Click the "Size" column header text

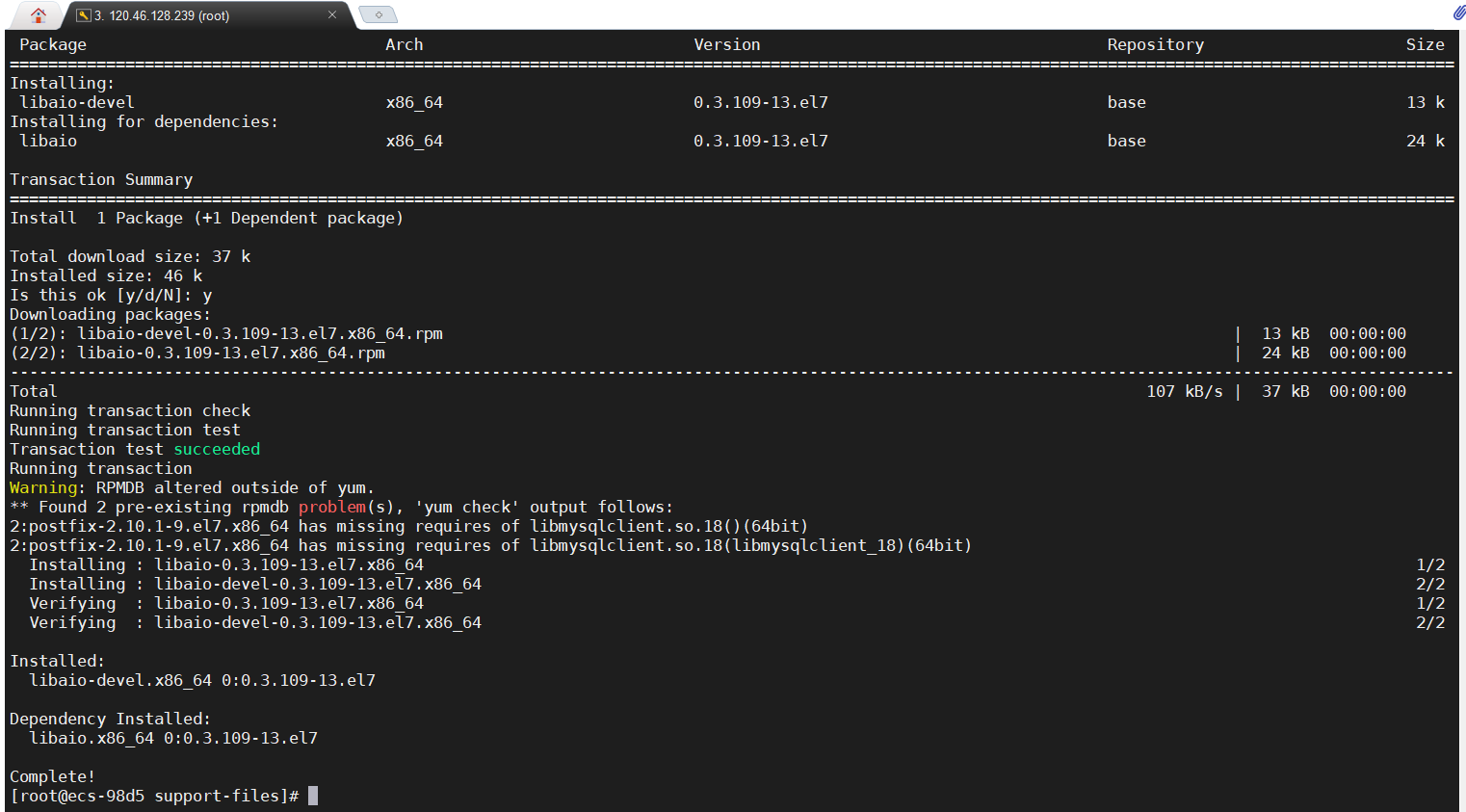pos(1425,44)
